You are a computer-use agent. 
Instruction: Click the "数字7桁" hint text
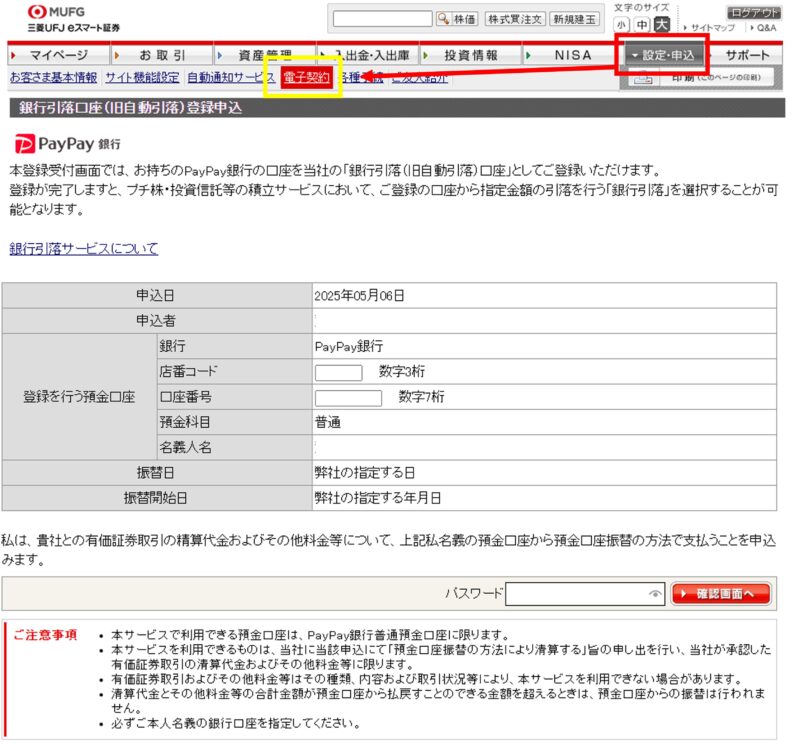tap(421, 397)
